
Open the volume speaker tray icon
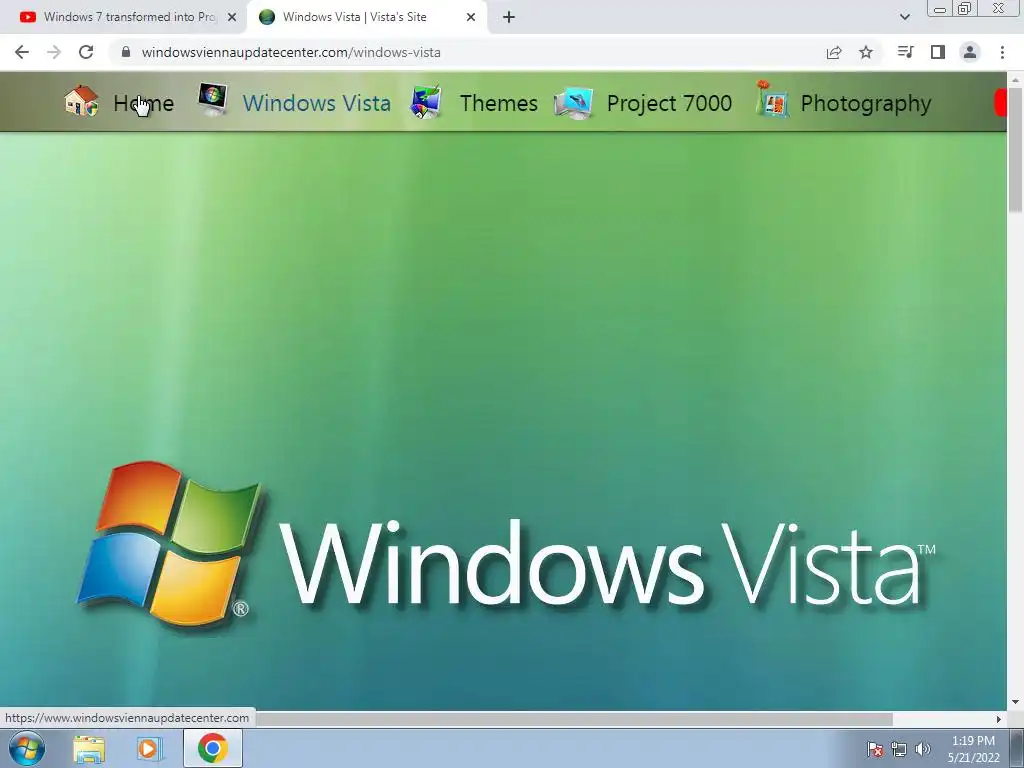(x=923, y=749)
